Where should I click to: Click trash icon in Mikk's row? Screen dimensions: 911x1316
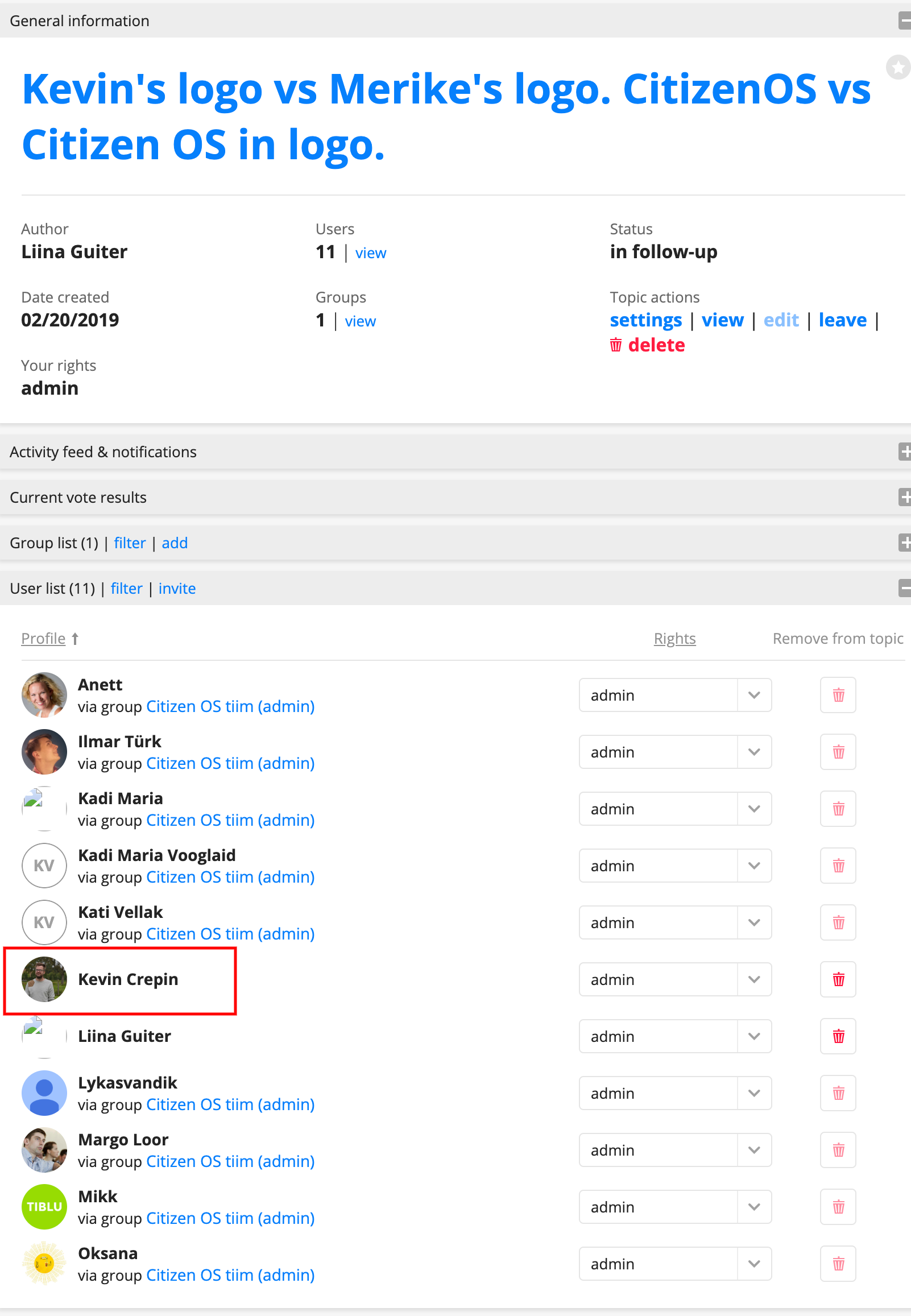pyautogui.click(x=838, y=1207)
